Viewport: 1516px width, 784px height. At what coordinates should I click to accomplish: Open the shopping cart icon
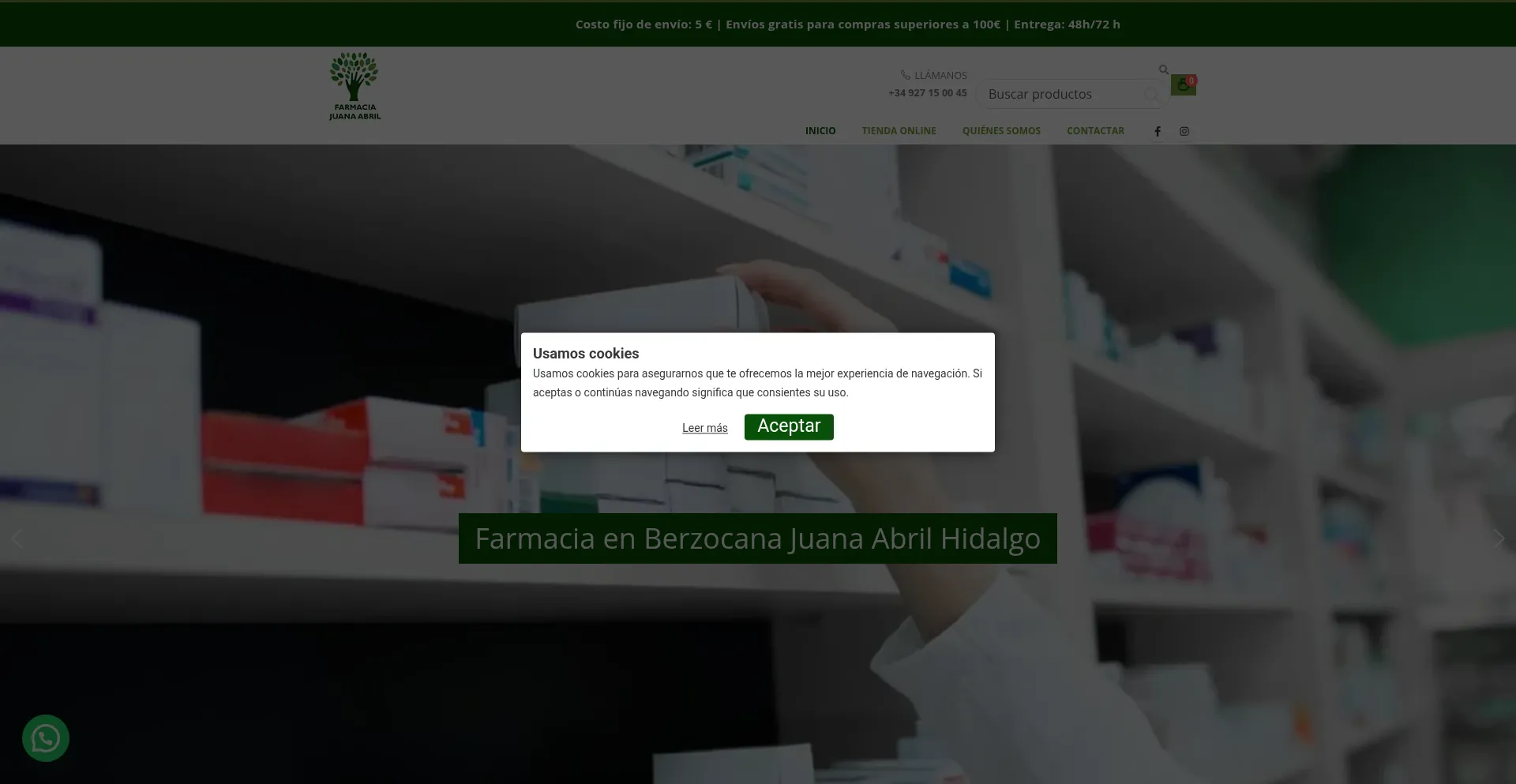tap(1183, 84)
